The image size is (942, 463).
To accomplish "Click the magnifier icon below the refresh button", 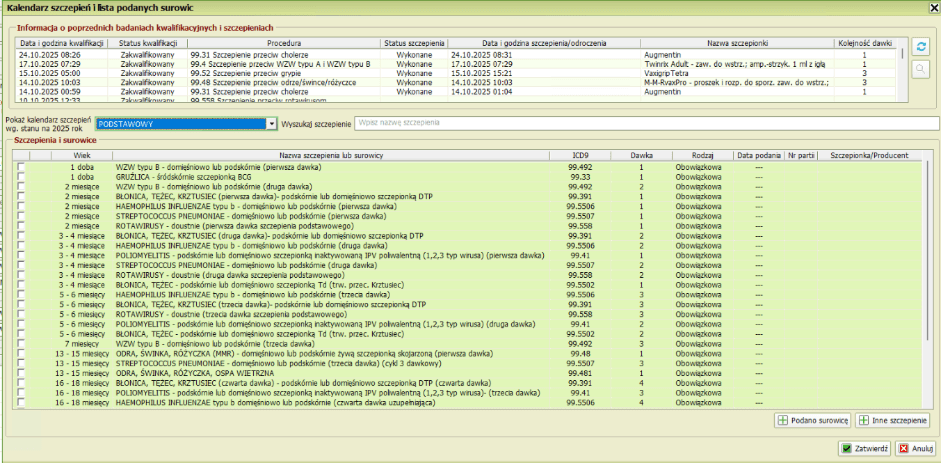I will (921, 69).
